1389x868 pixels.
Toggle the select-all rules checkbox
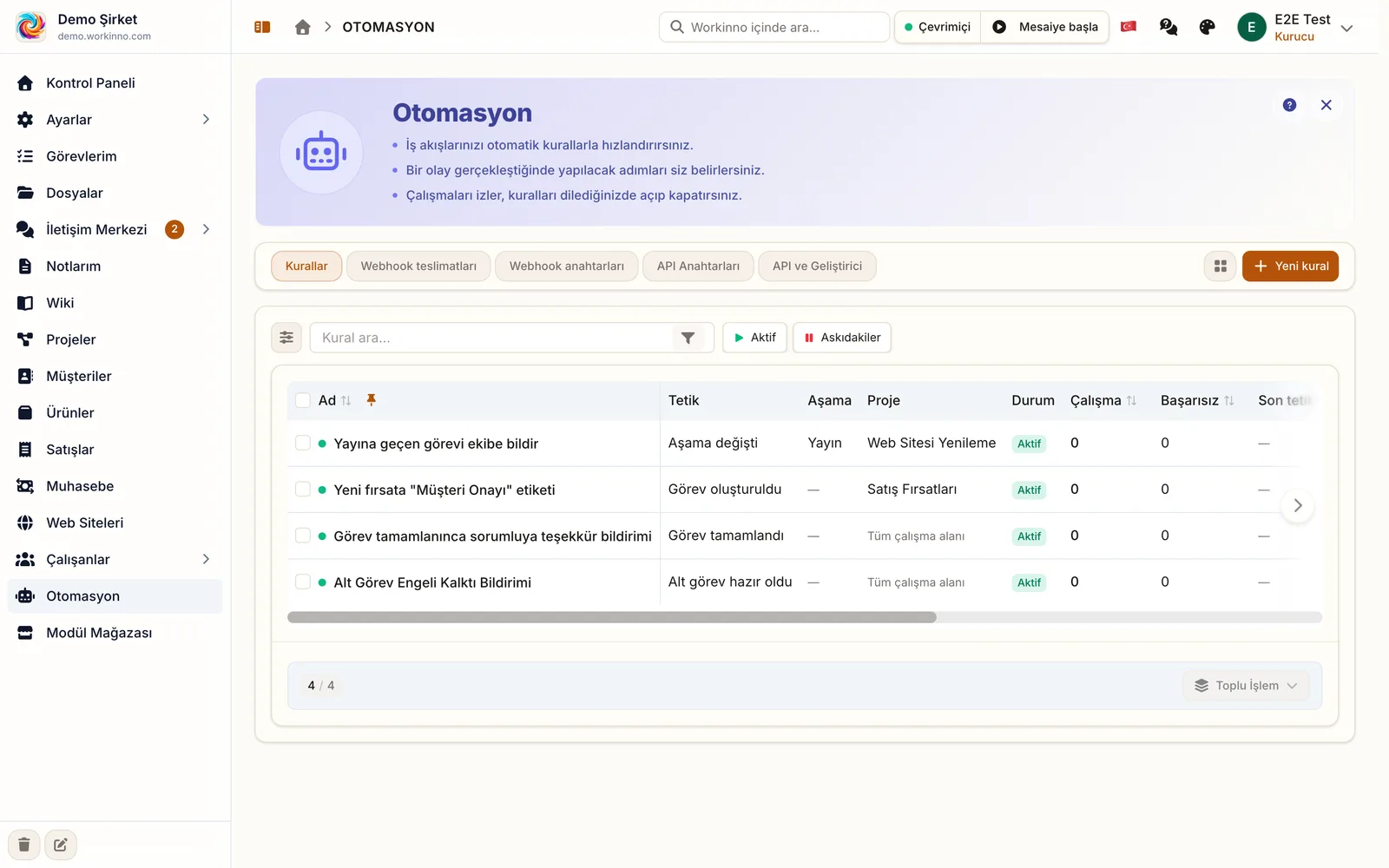pos(303,400)
